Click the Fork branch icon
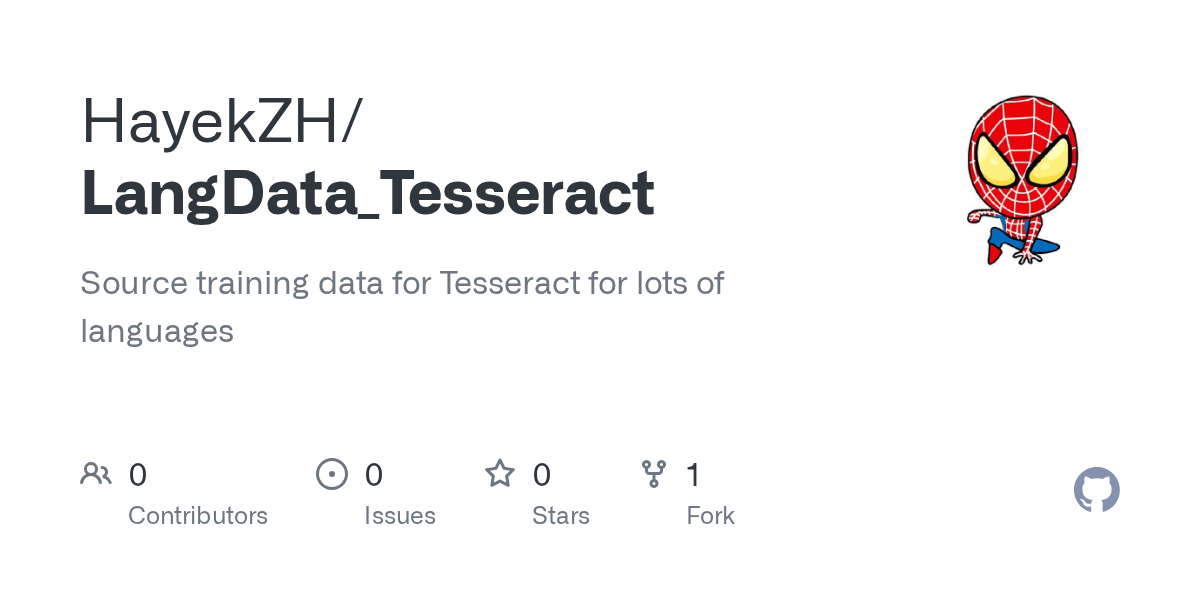The image size is (1200, 600). [x=654, y=473]
